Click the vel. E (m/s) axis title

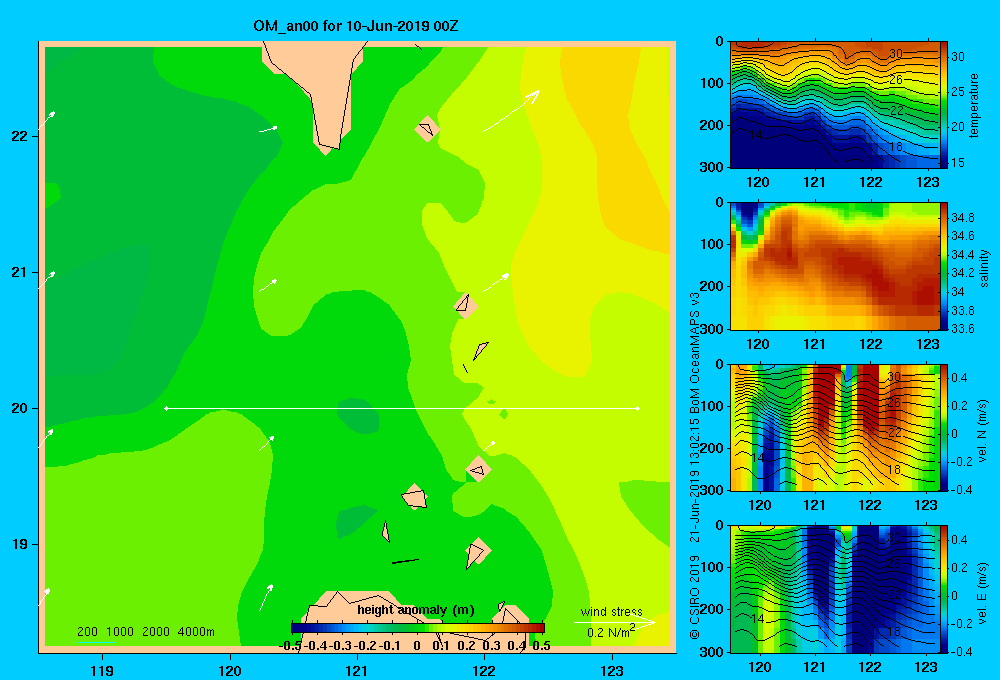coord(983,593)
